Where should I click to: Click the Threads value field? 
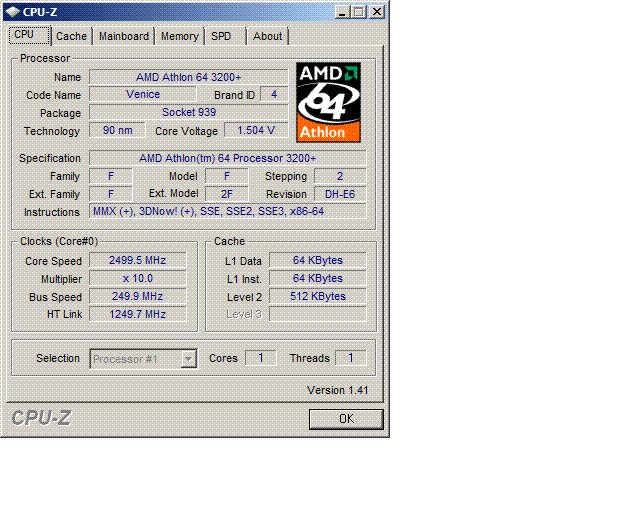[350, 358]
